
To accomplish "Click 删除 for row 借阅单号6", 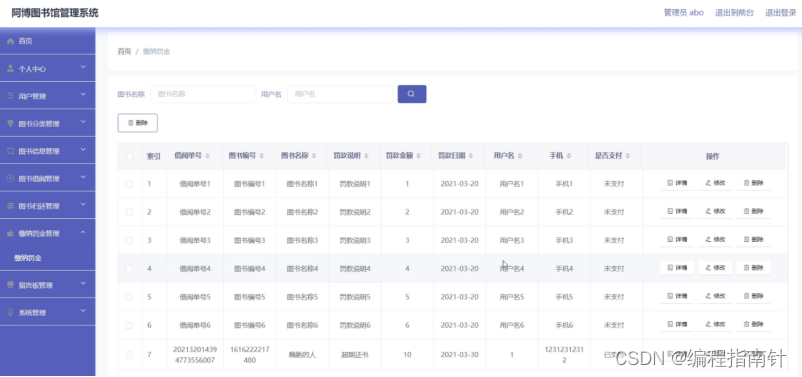I will [x=753, y=324].
